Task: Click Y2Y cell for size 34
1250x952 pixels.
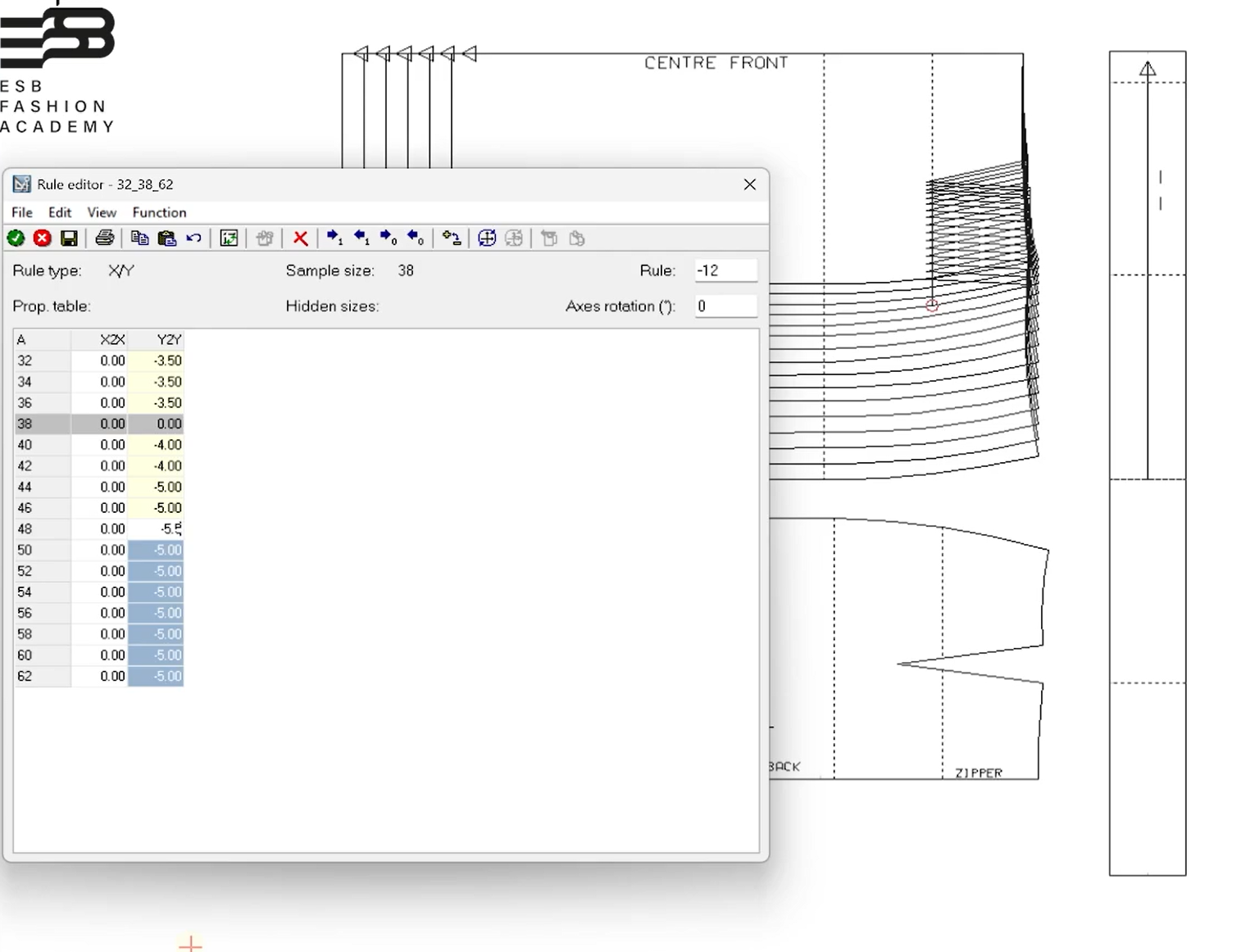Action: [x=156, y=382]
